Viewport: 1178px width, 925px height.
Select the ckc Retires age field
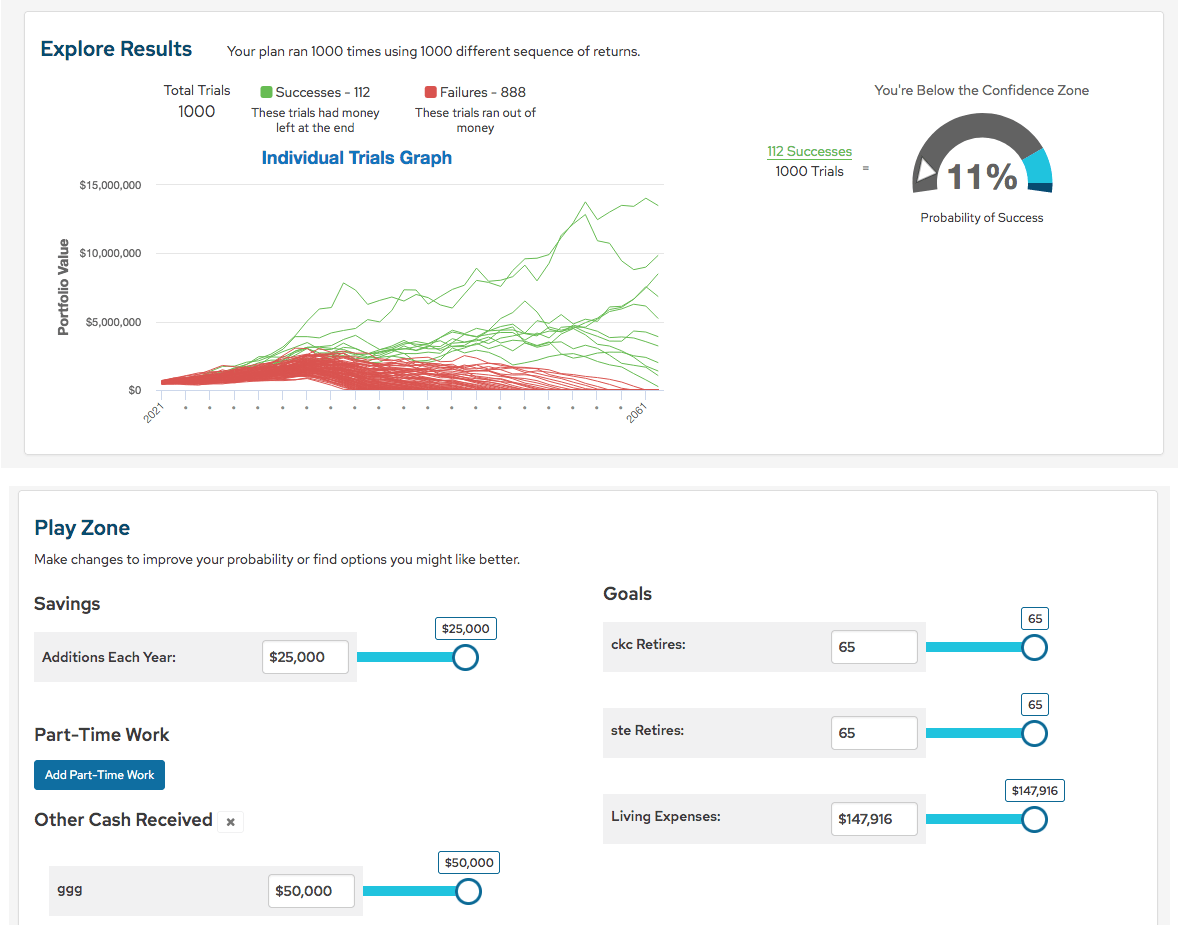[x=874, y=647]
